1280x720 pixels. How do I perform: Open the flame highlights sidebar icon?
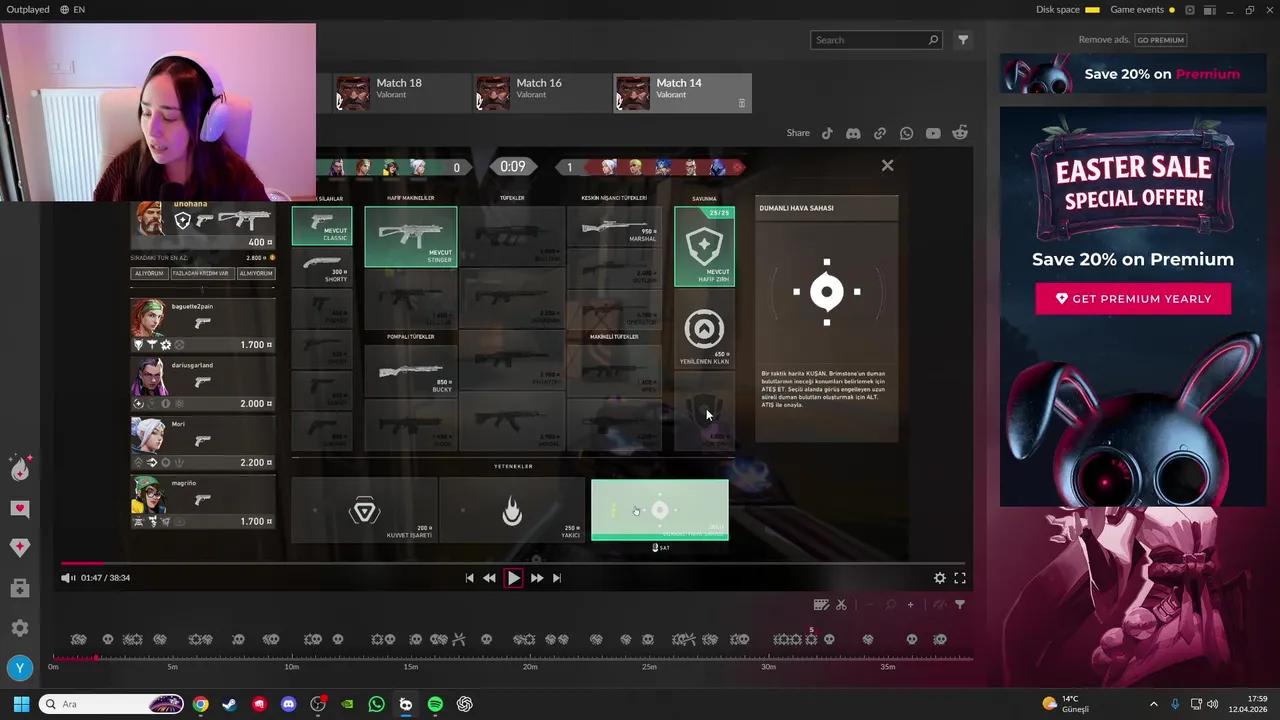pyautogui.click(x=20, y=468)
